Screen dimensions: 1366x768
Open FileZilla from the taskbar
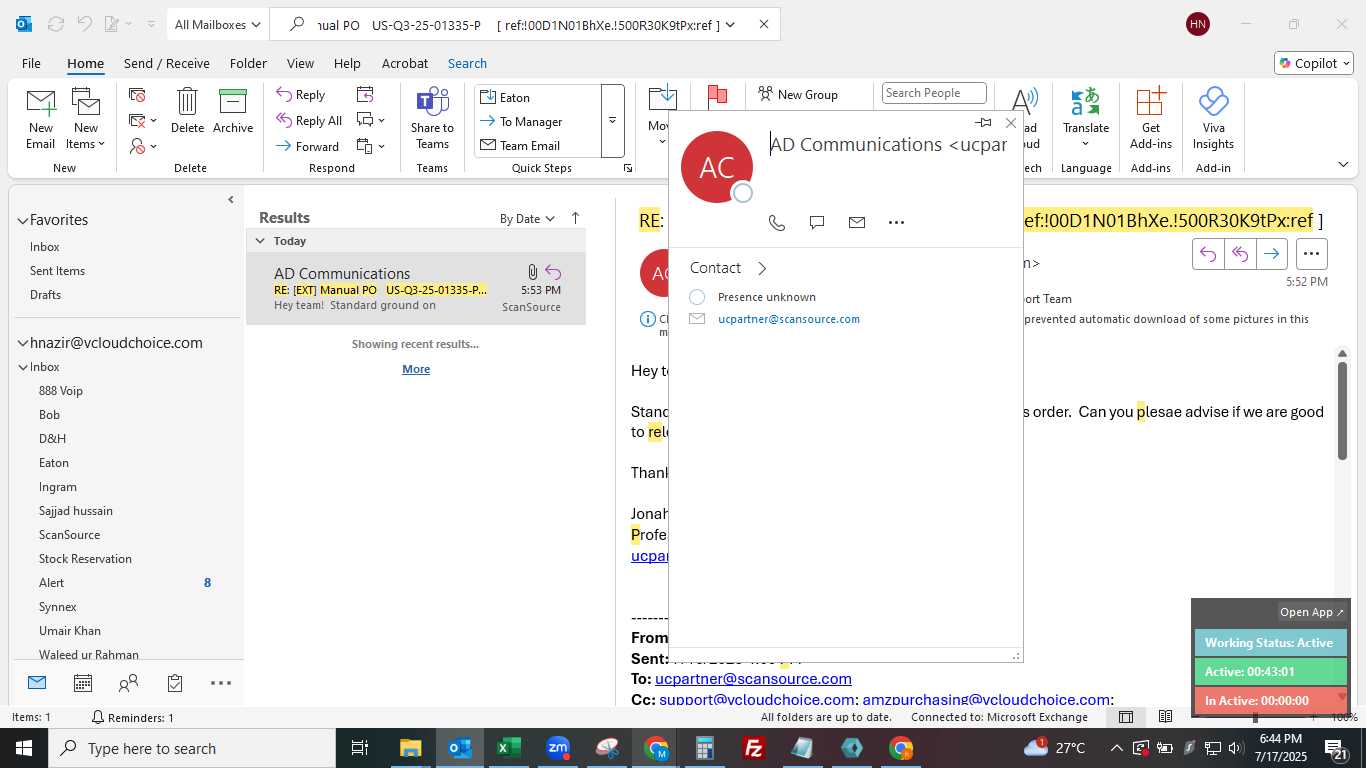coord(754,748)
